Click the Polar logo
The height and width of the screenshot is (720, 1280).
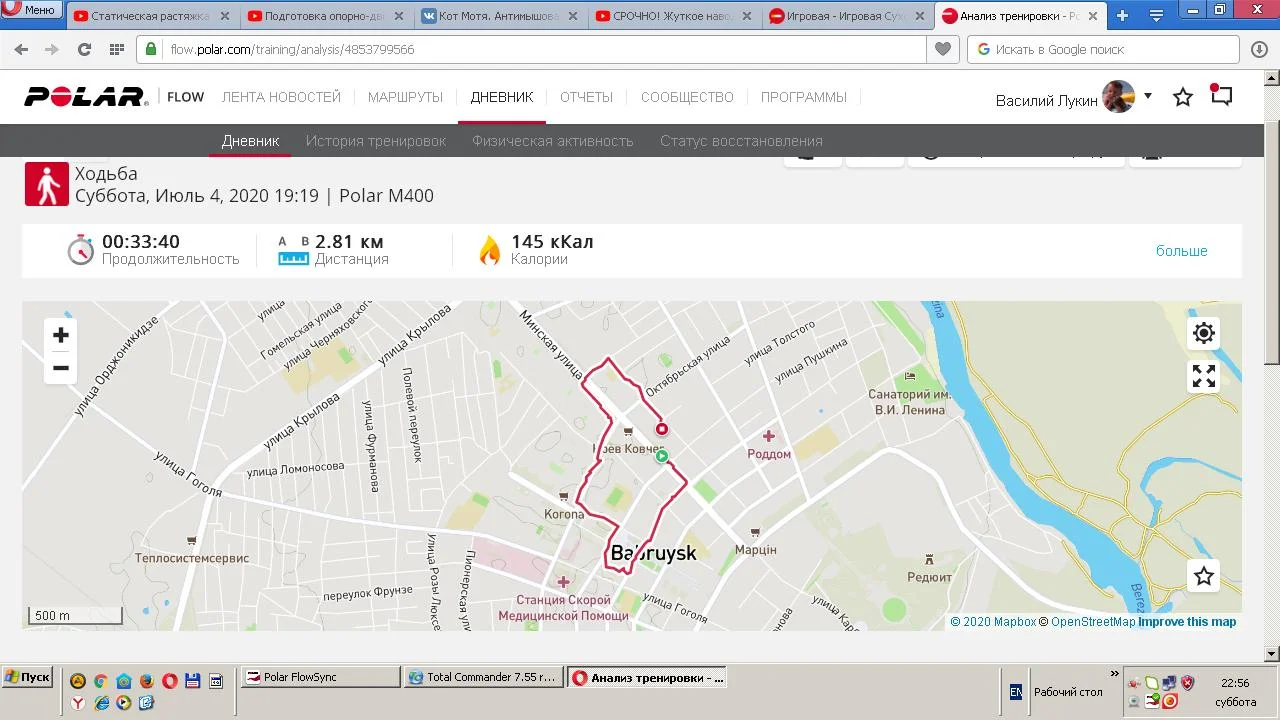pos(87,97)
